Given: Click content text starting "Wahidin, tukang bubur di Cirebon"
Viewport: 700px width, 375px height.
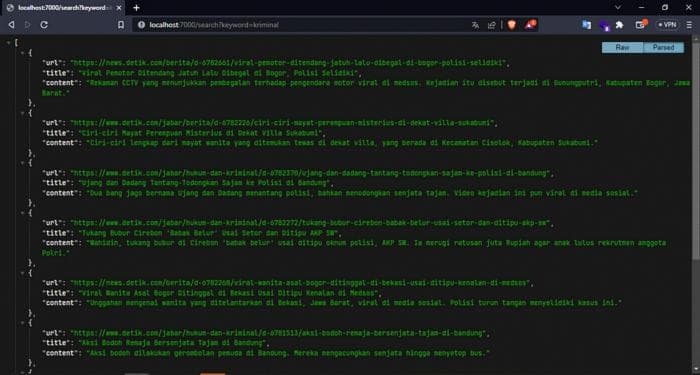Looking at the screenshot, I should point(354,248).
